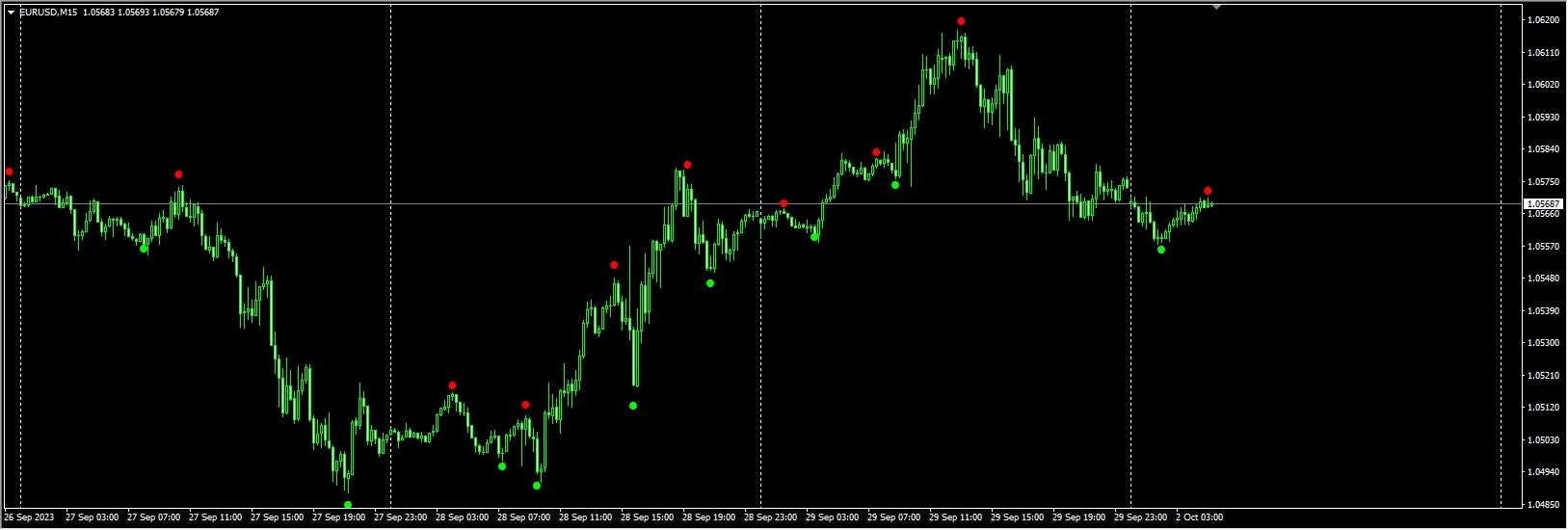
Task: Click the 1.05390 price scale label
Action: coord(1544,311)
